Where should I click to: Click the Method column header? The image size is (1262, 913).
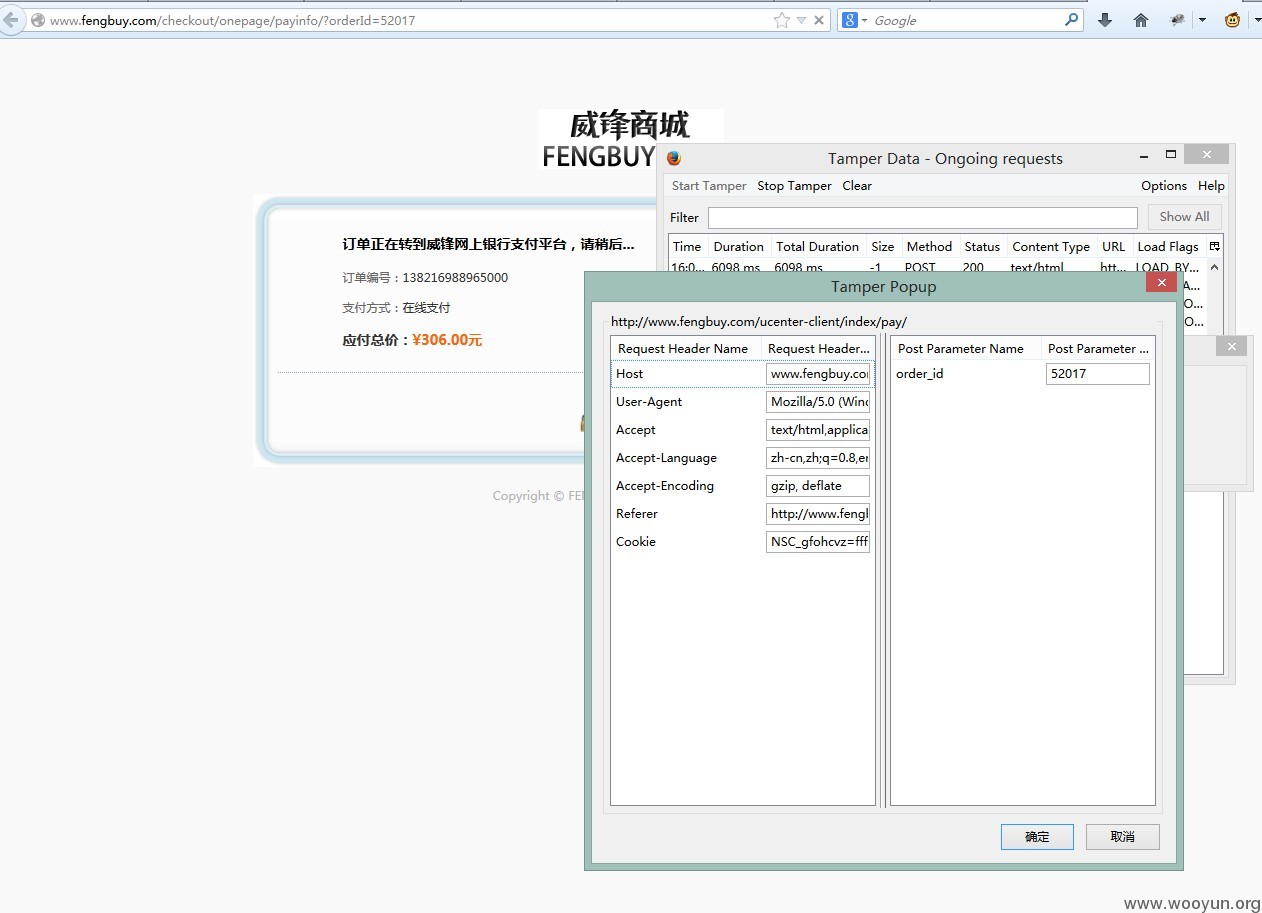point(929,247)
